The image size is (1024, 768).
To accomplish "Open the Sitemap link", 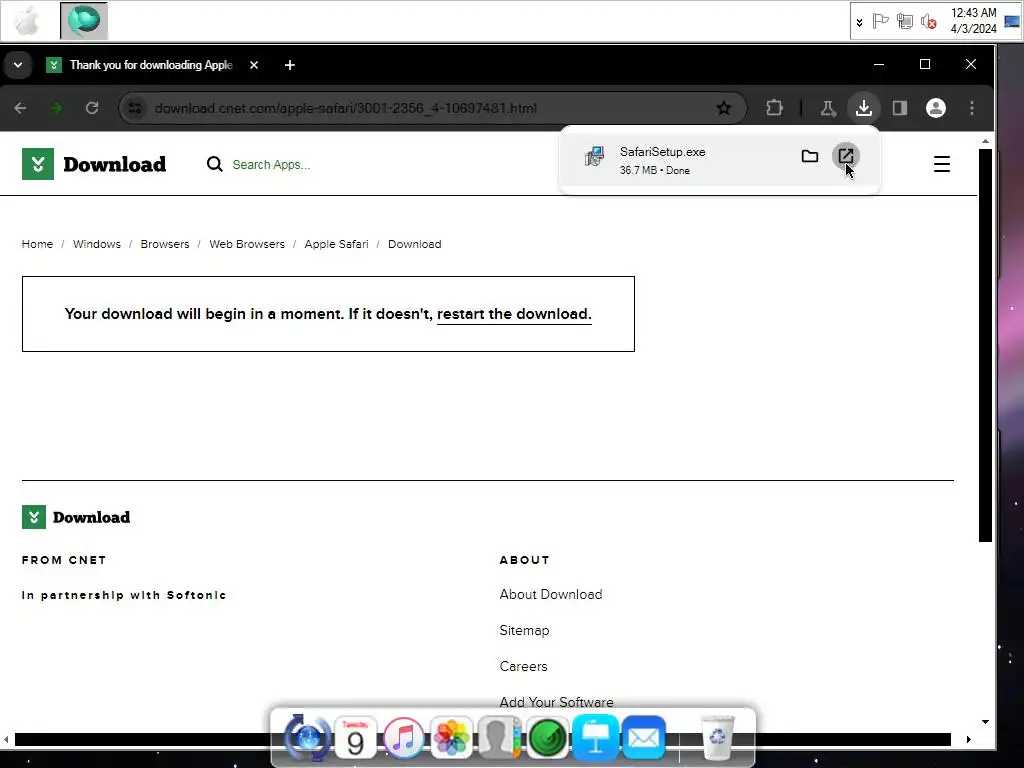I will click(x=524, y=630).
